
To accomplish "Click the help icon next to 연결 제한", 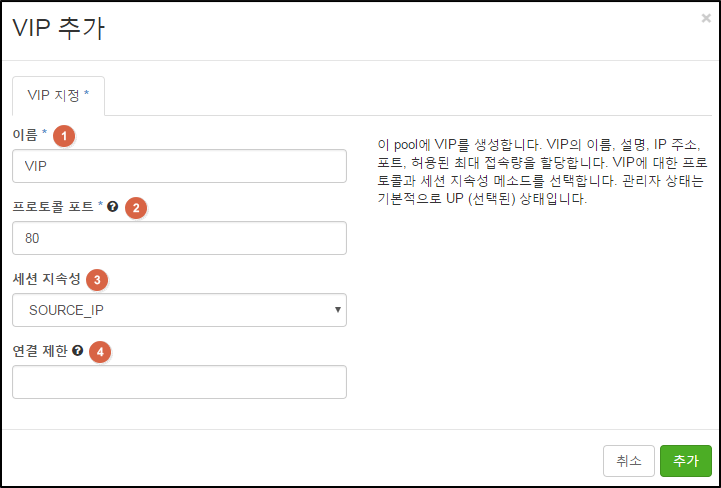I will coord(78,350).
